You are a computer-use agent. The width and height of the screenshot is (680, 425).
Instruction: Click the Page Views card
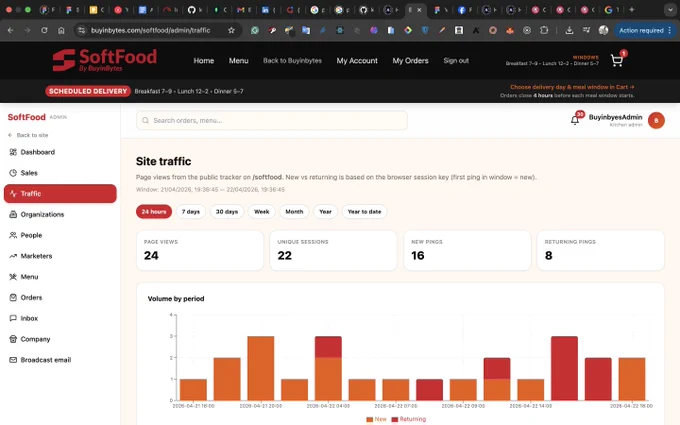200,251
